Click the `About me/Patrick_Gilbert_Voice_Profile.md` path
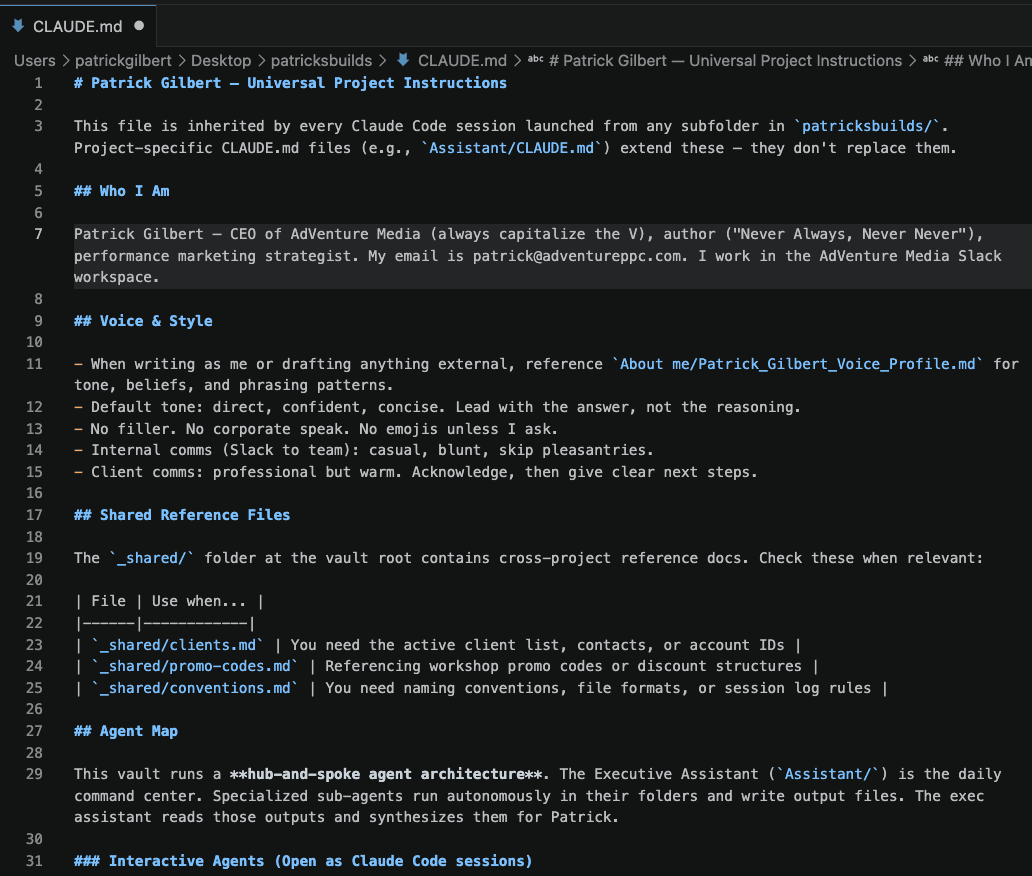 pyautogui.click(x=797, y=363)
